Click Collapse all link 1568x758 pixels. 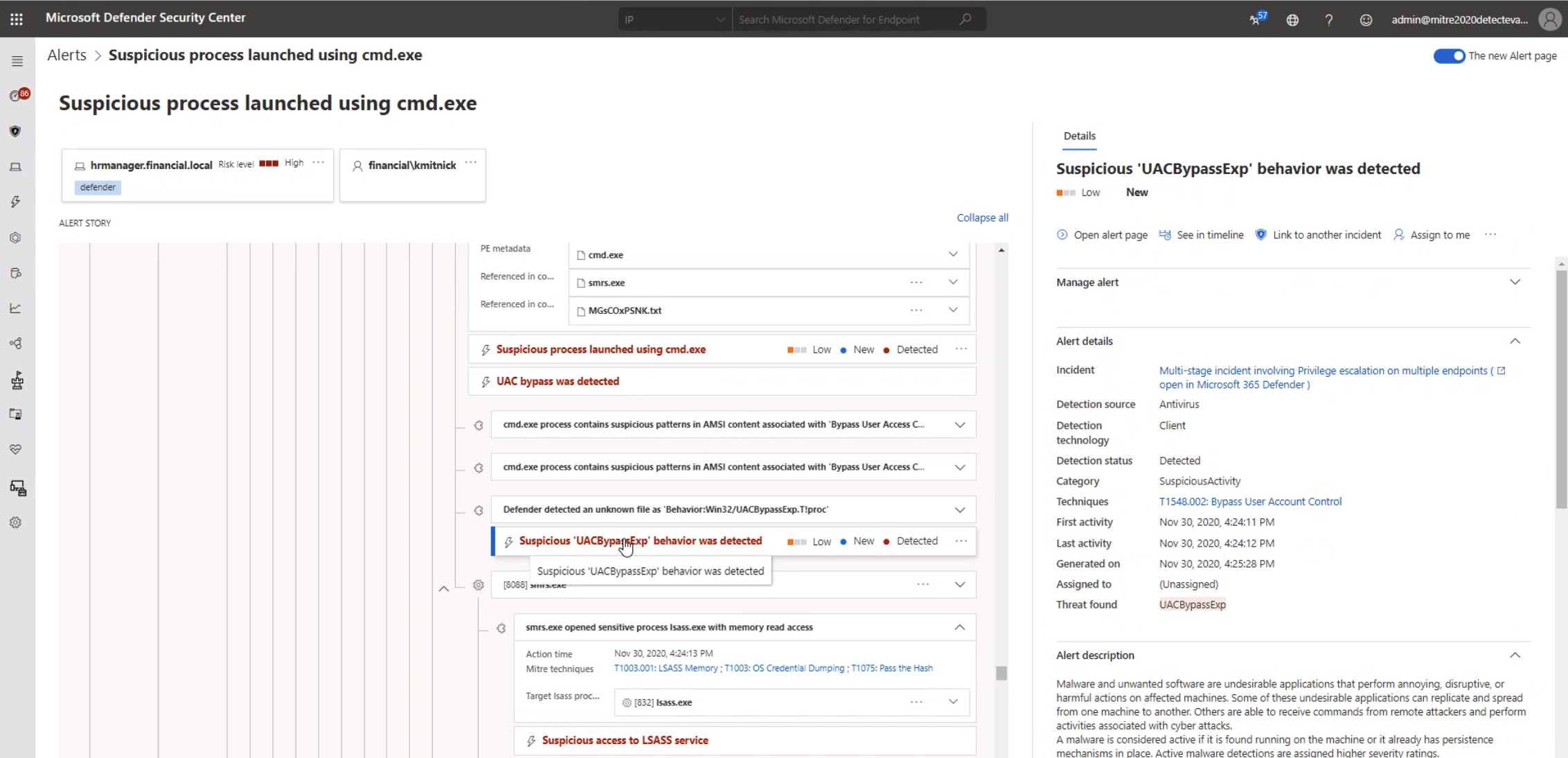point(982,218)
